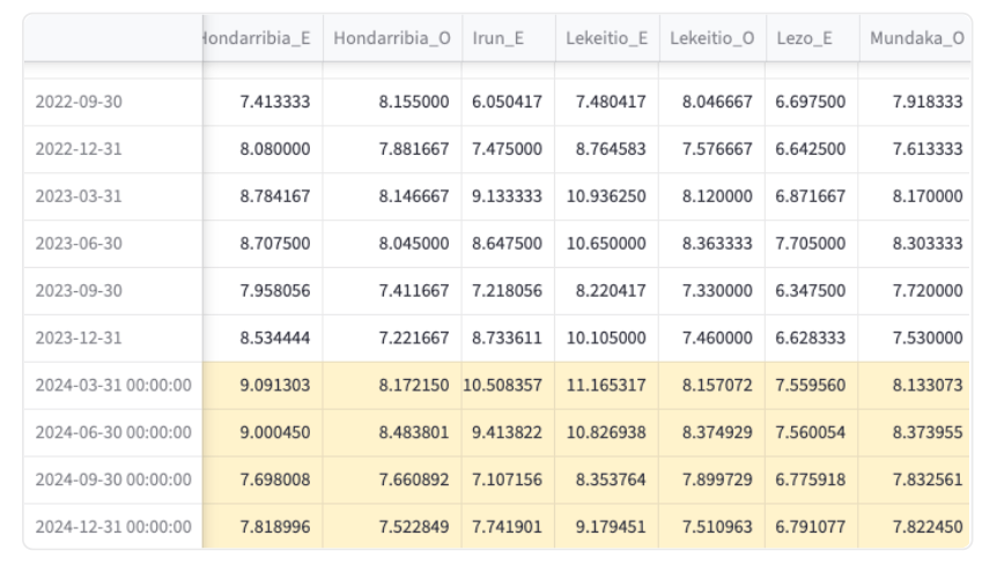The height and width of the screenshot is (580, 998).
Task: Click cell value 7.330000
Action: [x=717, y=290]
